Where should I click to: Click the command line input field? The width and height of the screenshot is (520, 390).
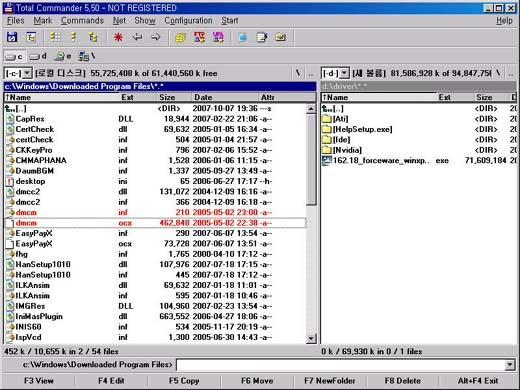(341, 365)
